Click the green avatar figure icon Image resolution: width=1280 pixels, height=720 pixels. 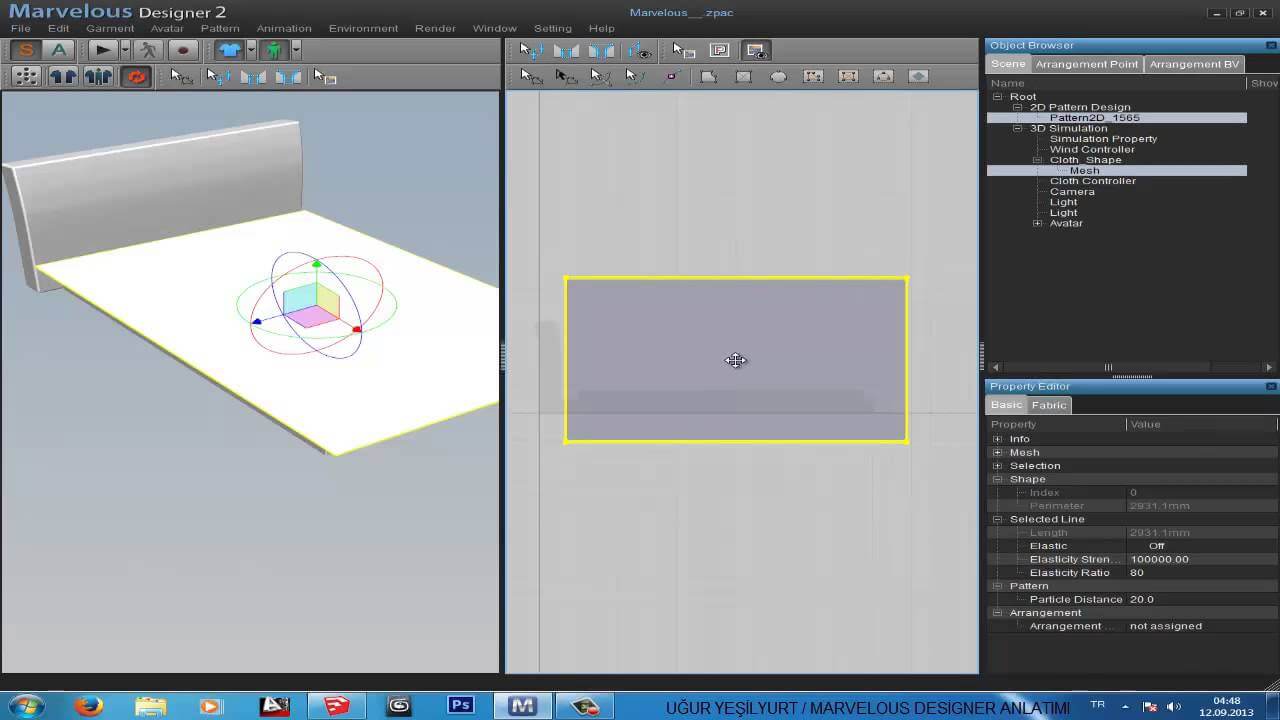274,50
